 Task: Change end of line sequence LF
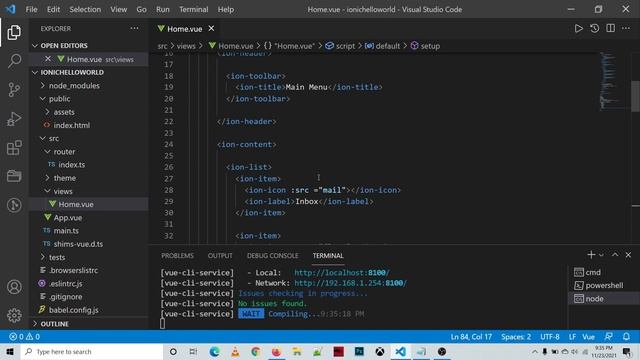coord(572,337)
